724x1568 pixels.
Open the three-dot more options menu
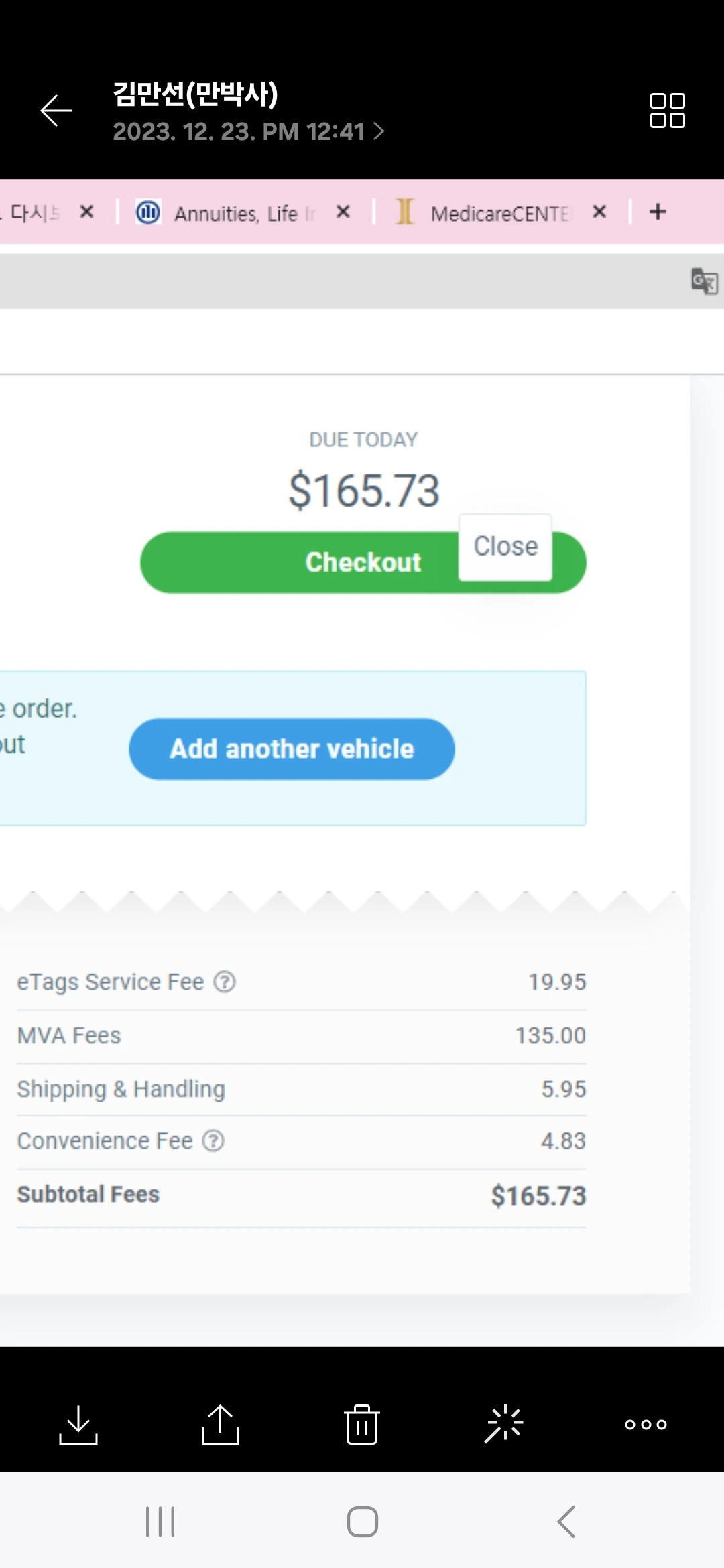(646, 1424)
